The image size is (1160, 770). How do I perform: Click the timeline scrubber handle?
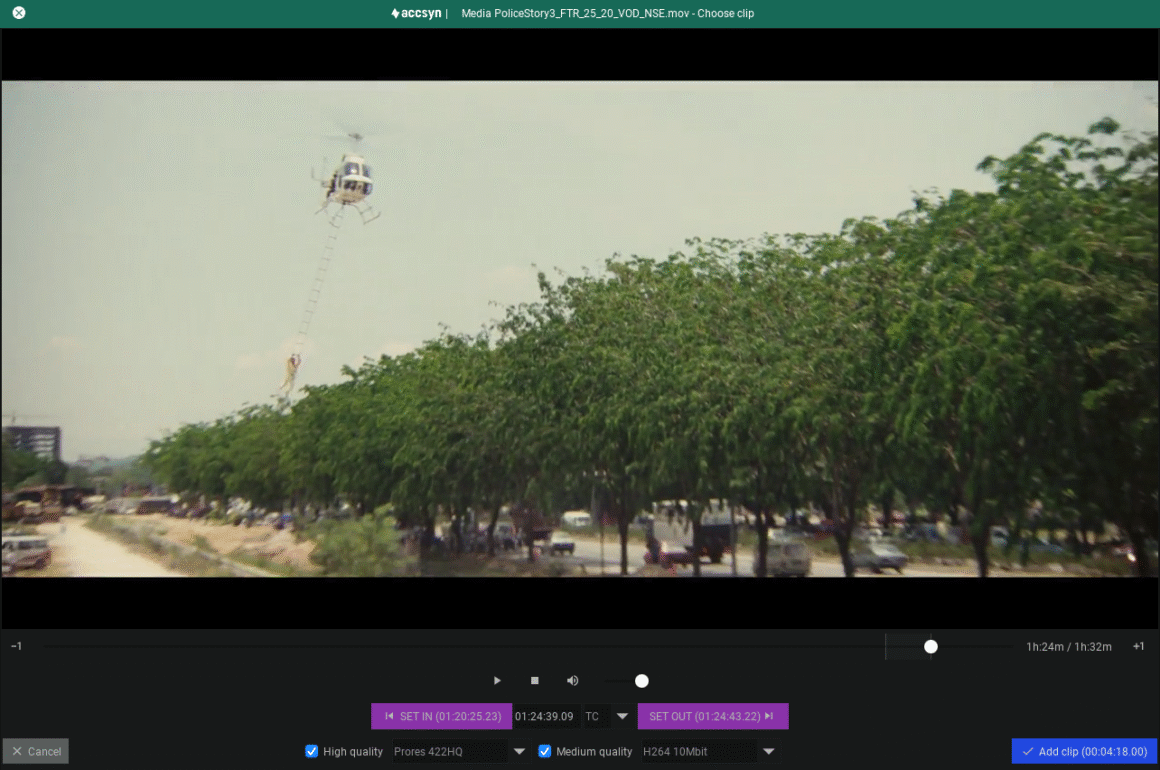(931, 646)
